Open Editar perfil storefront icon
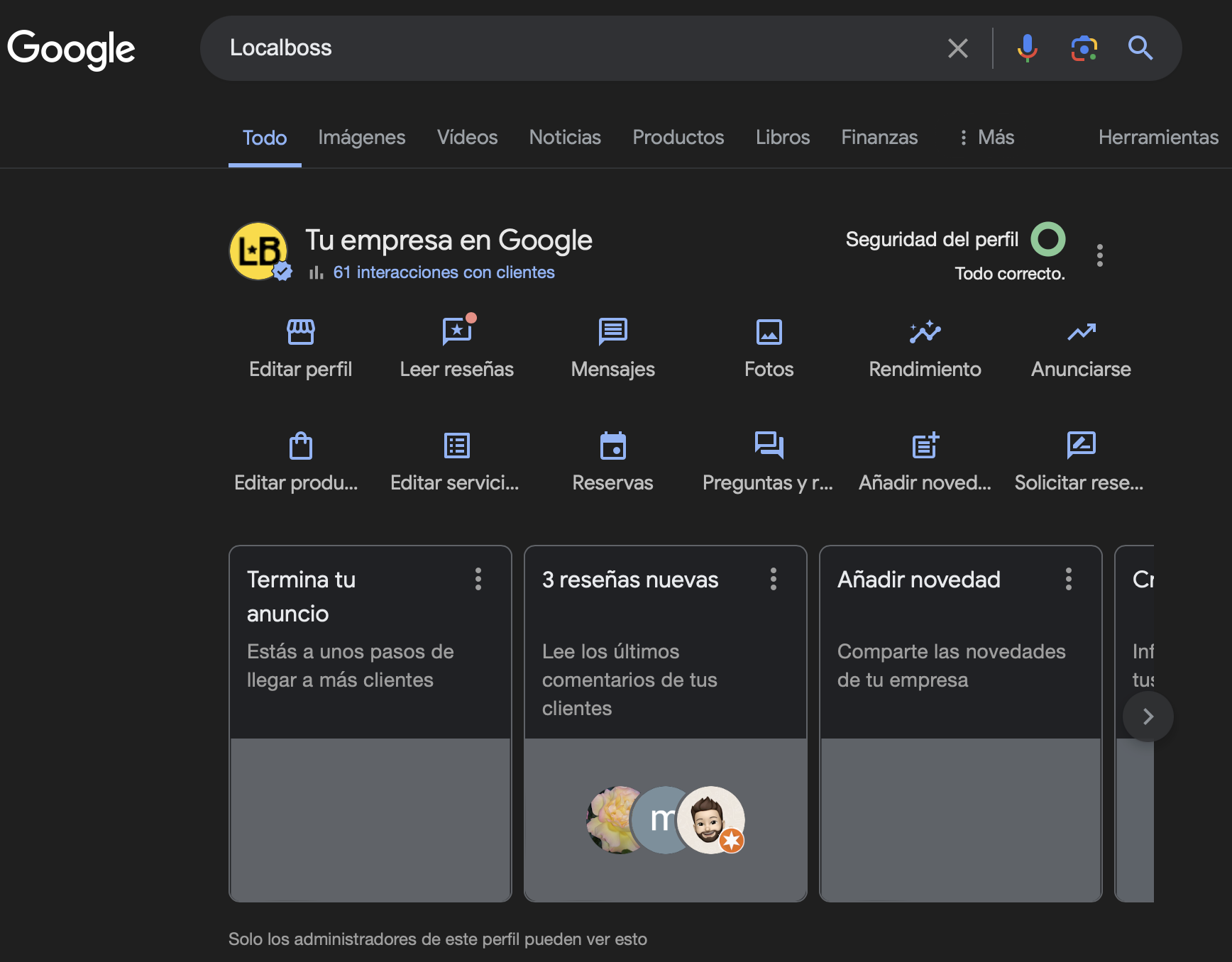Screen dimensions: 1232x962 tap(300, 332)
